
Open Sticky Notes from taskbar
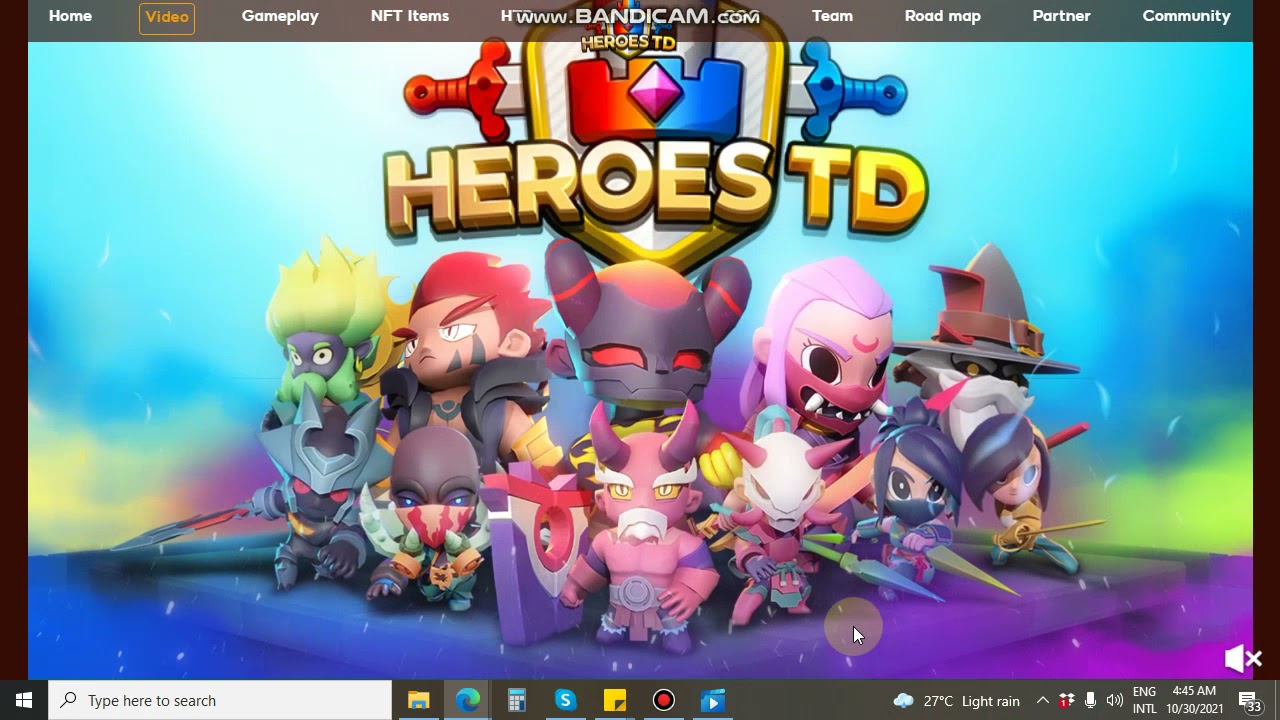click(614, 700)
